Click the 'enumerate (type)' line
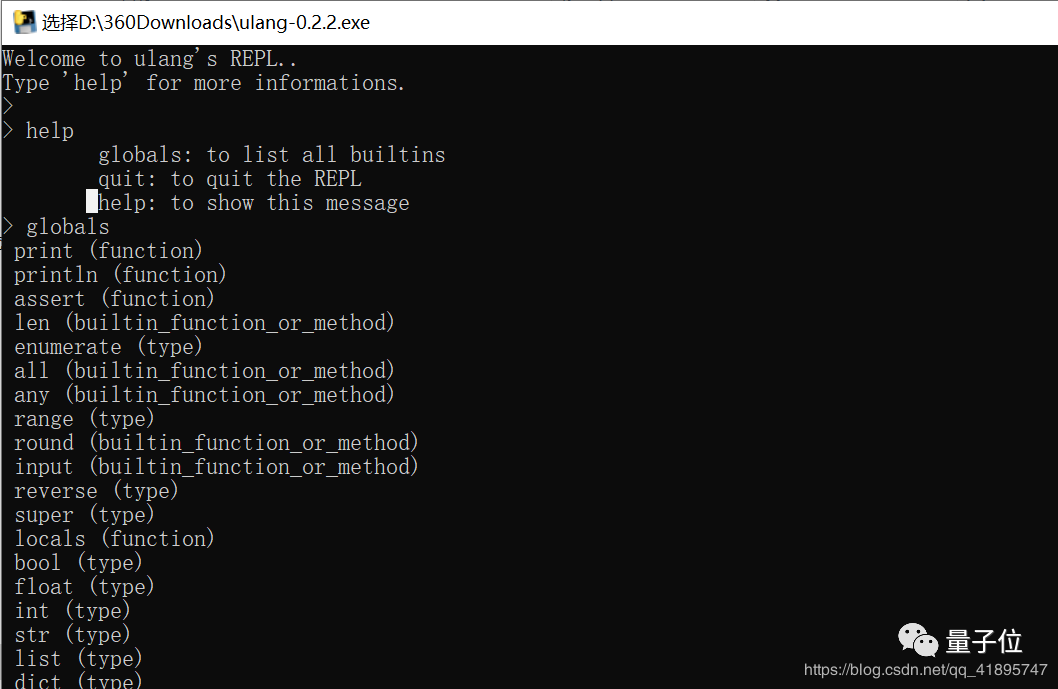This screenshot has height=689, width=1058. point(108,347)
